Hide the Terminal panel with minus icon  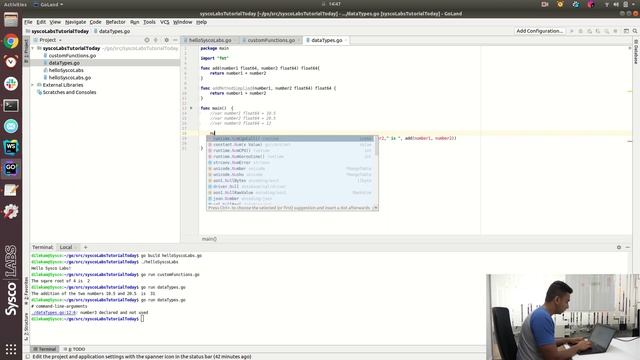click(628, 247)
